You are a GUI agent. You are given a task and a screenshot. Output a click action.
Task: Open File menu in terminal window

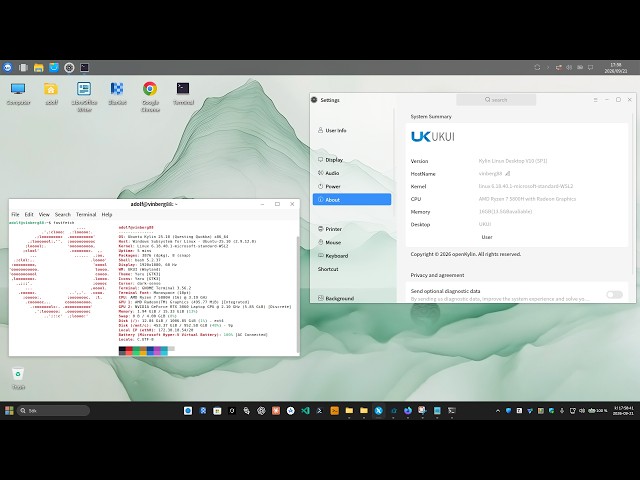(x=16, y=214)
